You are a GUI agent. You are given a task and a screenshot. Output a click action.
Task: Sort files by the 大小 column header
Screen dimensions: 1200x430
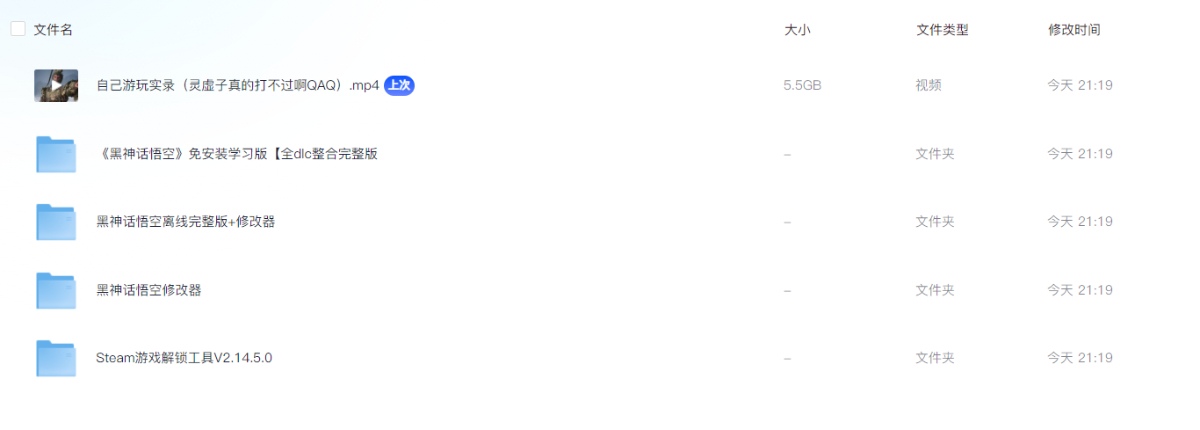[x=797, y=30]
